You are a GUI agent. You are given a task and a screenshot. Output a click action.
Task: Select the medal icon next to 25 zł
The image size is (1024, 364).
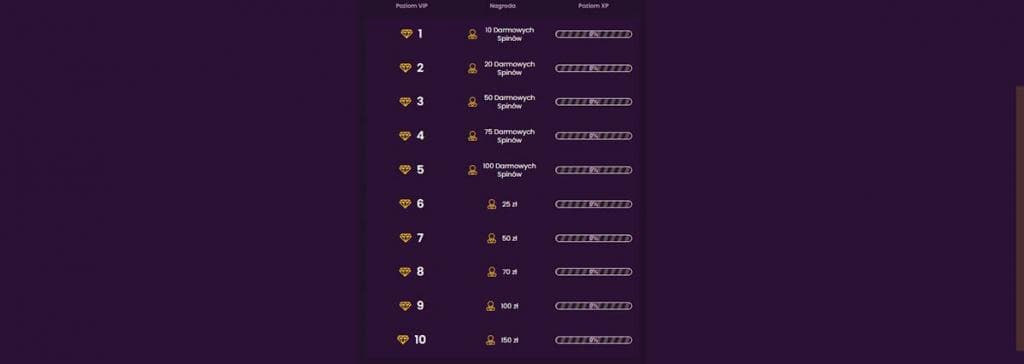[492, 205]
